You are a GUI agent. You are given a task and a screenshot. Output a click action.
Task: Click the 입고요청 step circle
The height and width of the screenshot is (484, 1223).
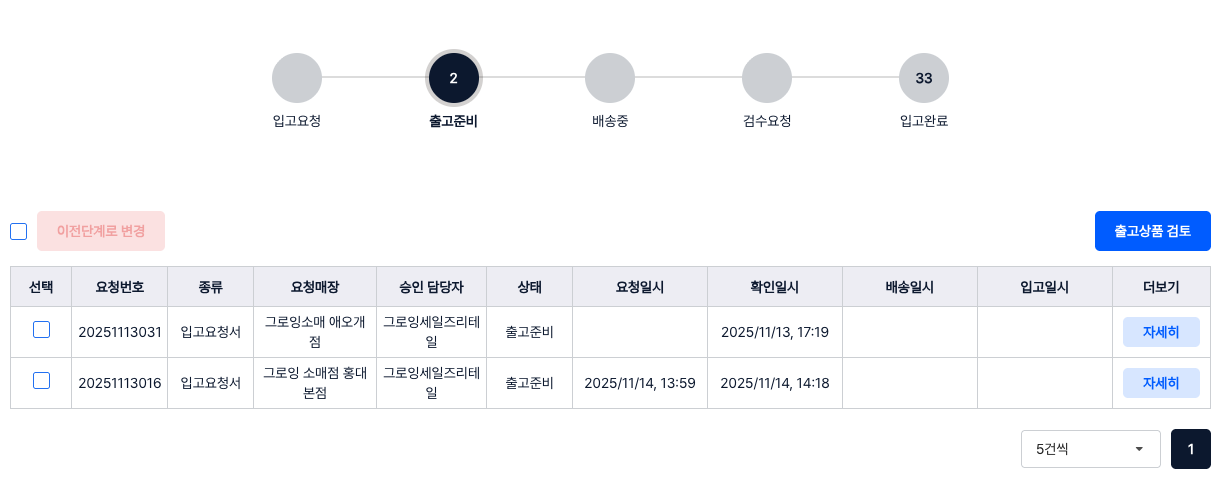tap(297, 78)
